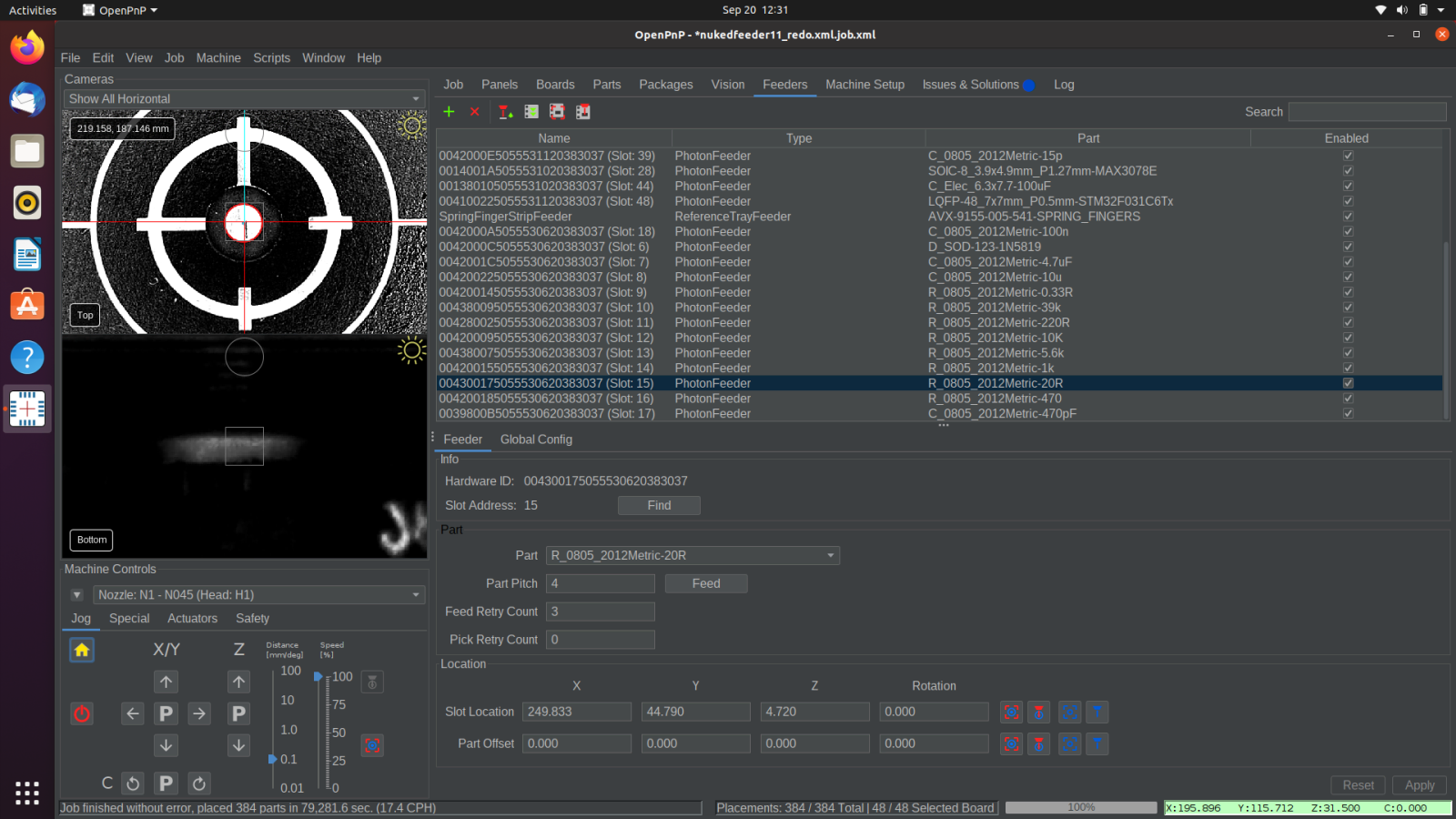1456x819 pixels.
Task: Click the Find button beside Slot Address
Action: coord(659,505)
